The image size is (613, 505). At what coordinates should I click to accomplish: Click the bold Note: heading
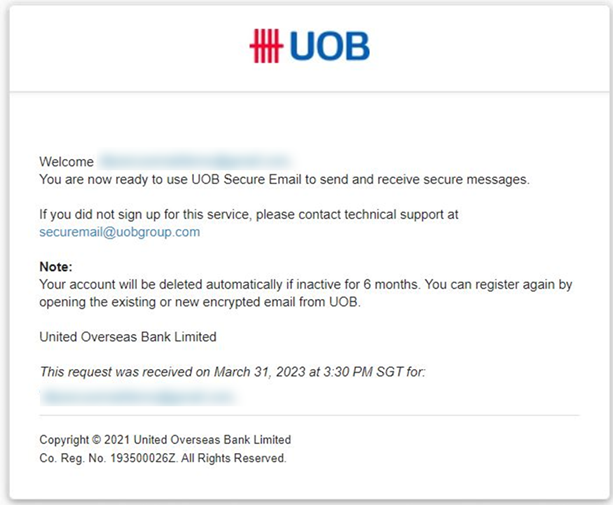(56, 267)
